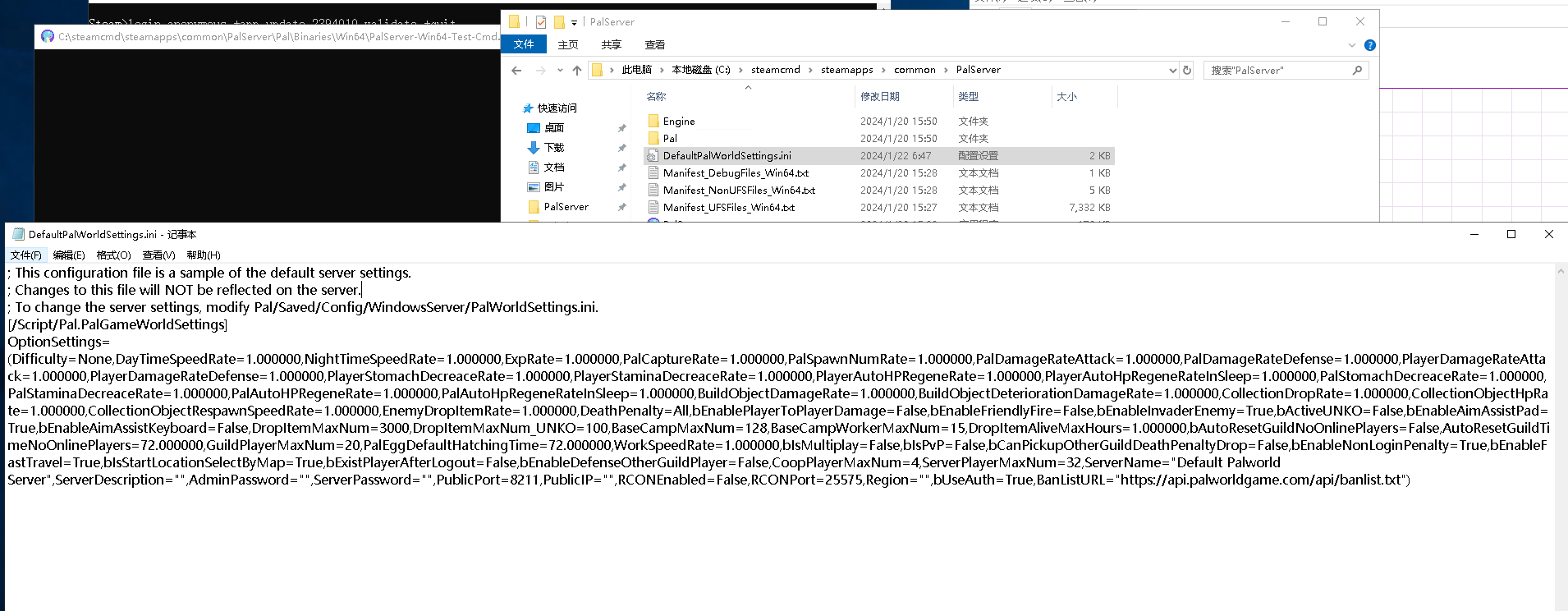Maximize the Notepad window
1568x611 pixels.
click(1511, 235)
